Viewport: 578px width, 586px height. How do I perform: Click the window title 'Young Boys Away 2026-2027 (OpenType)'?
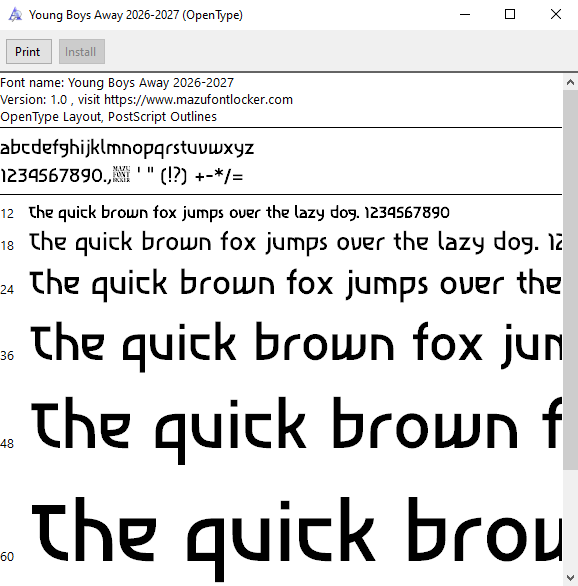tap(136, 15)
